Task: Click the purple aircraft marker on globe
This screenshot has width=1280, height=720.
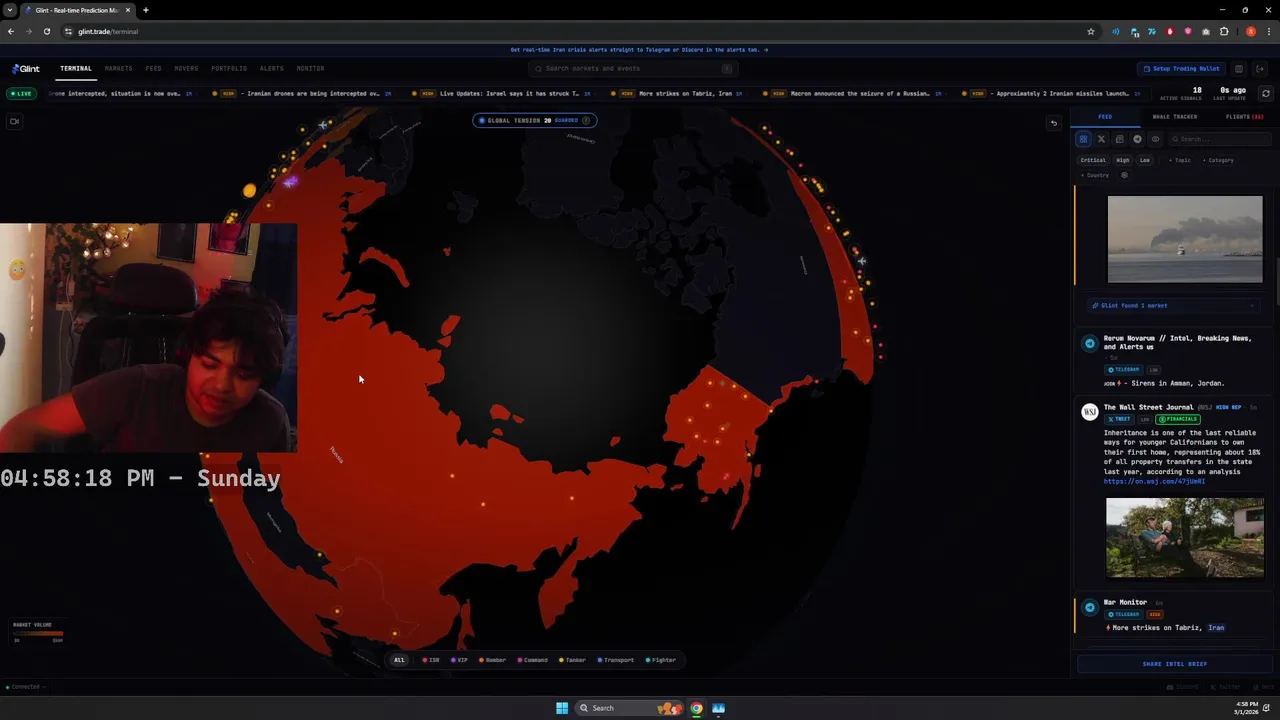Action: (x=290, y=181)
